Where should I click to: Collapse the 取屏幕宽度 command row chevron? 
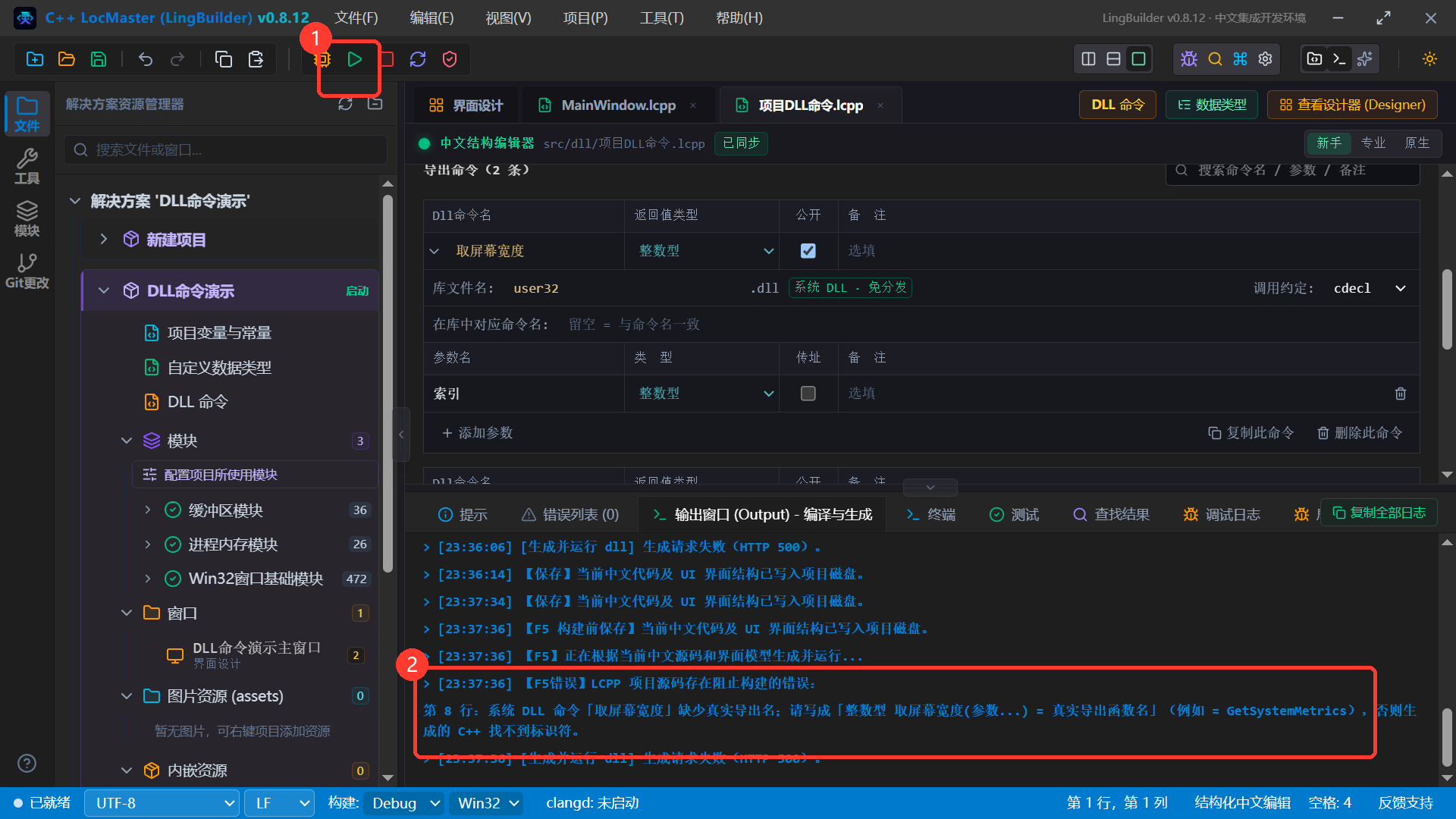click(x=435, y=251)
